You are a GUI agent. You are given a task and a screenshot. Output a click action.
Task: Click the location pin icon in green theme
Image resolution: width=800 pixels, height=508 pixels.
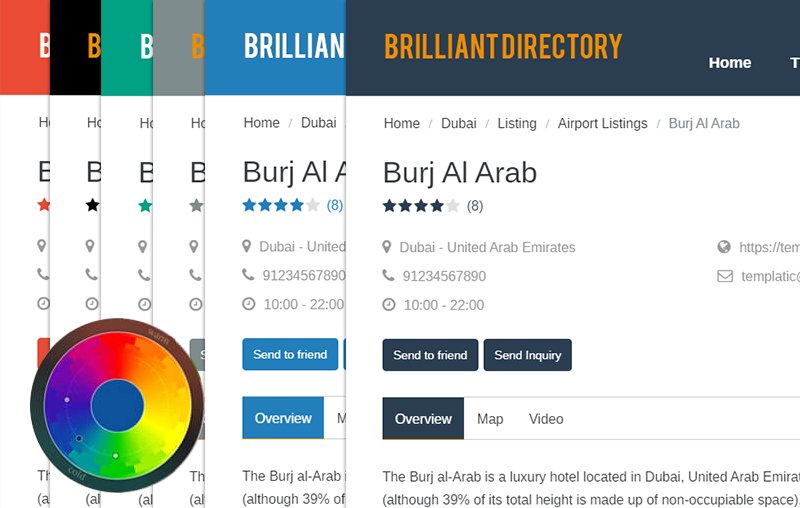pyautogui.click(x=143, y=247)
